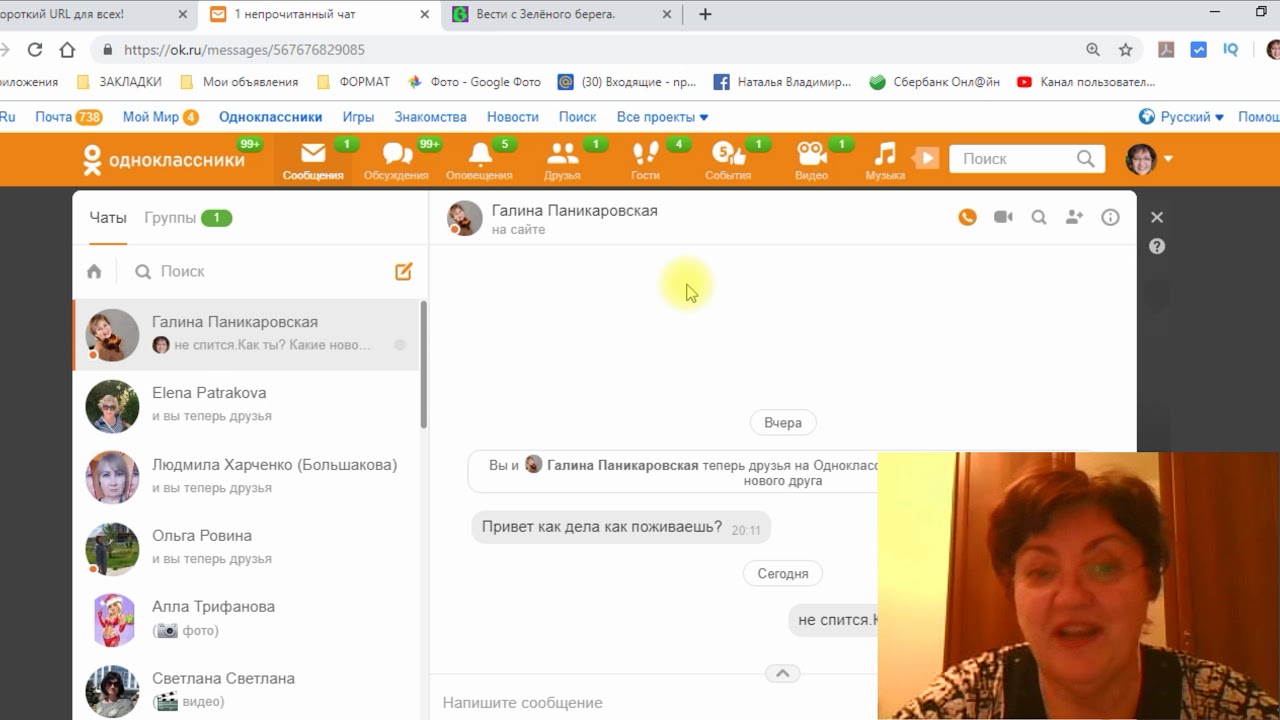Open chat with Ольга Ровина

coord(246,548)
